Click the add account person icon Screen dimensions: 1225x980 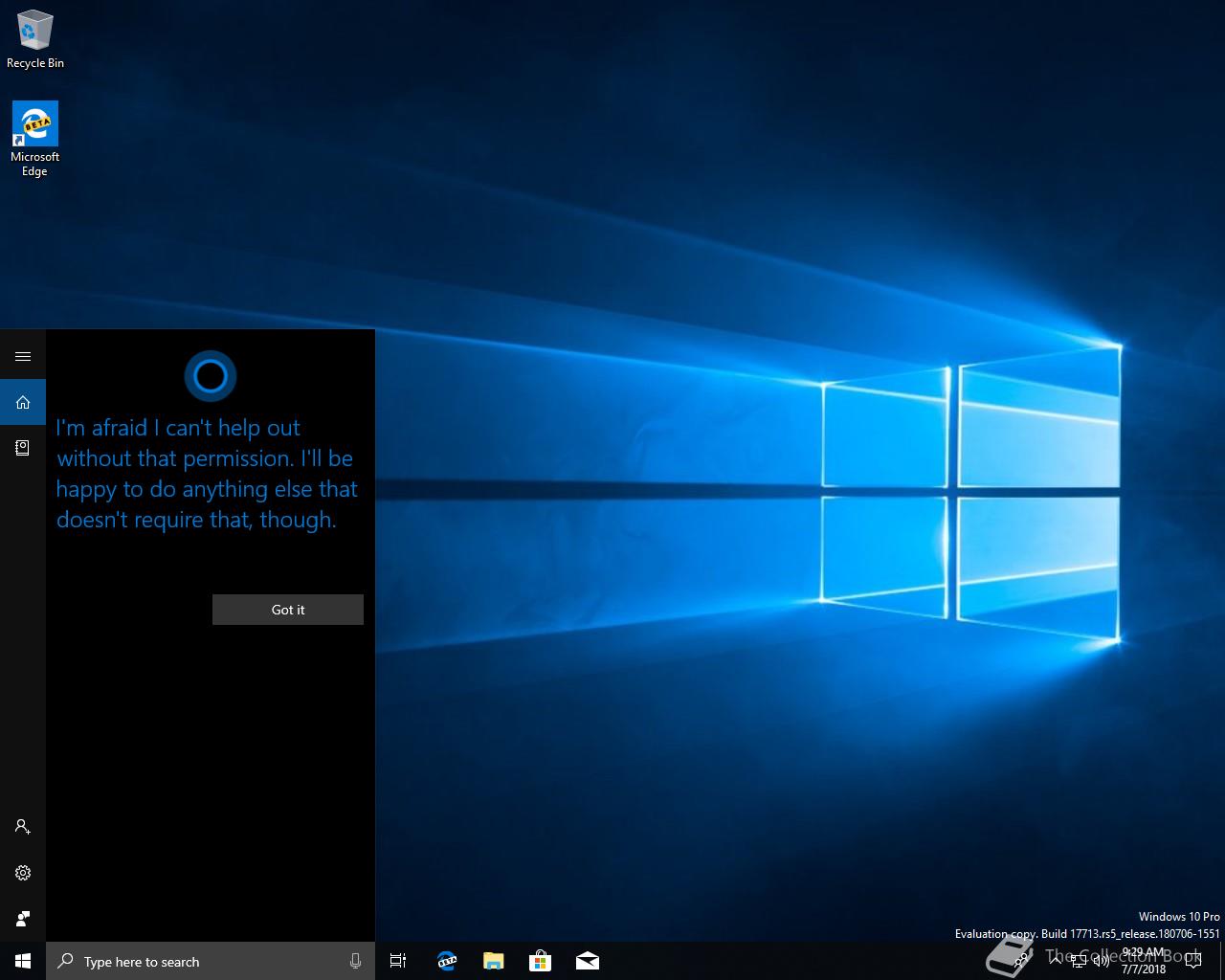click(23, 827)
